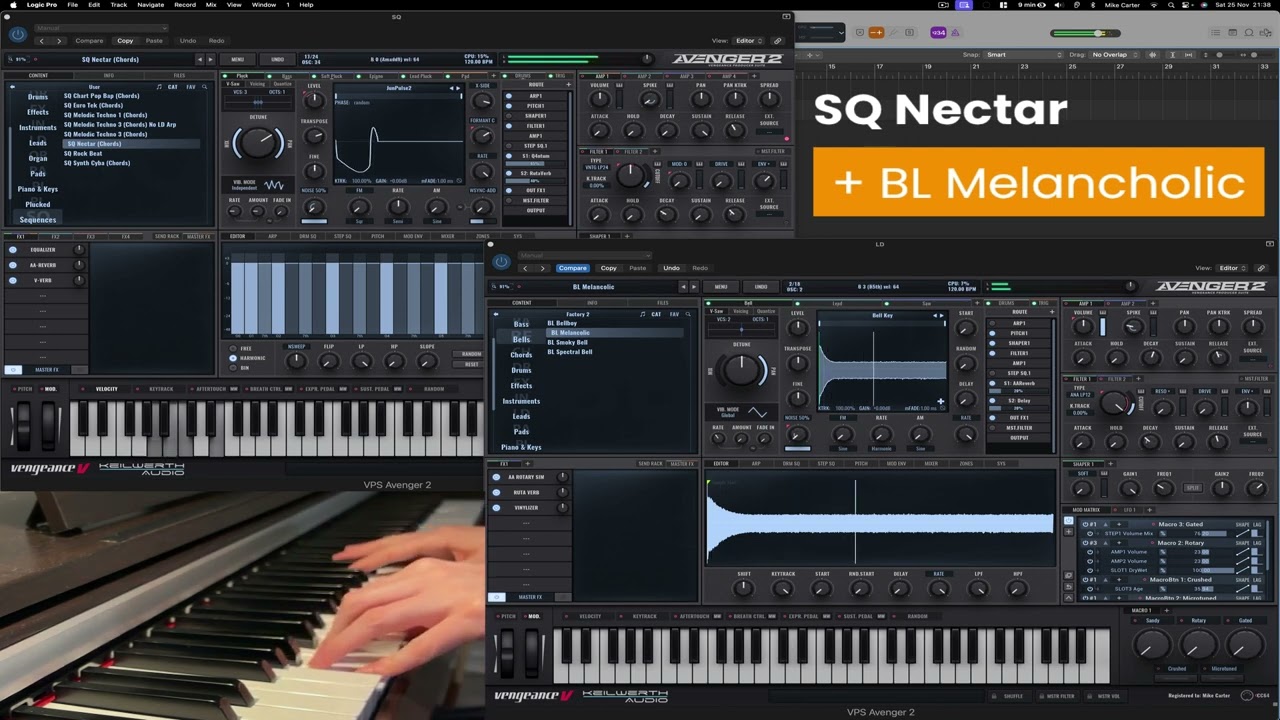
Task: Toggle RUTA VERB effect on/off
Action: point(496,492)
